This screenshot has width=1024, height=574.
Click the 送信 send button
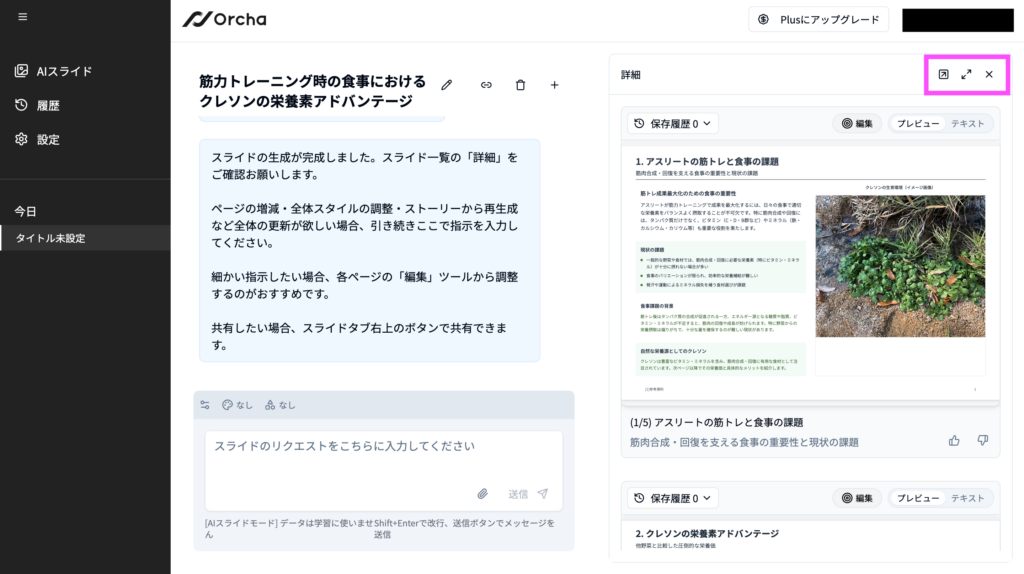(528, 494)
